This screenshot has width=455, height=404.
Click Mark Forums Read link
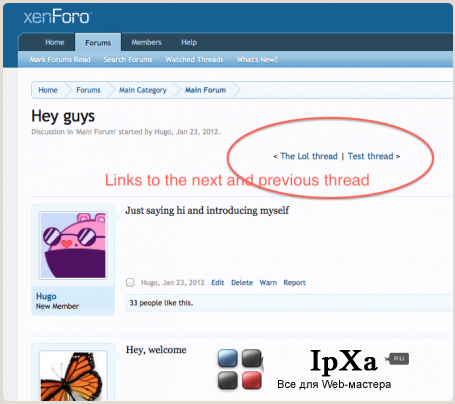pos(60,60)
